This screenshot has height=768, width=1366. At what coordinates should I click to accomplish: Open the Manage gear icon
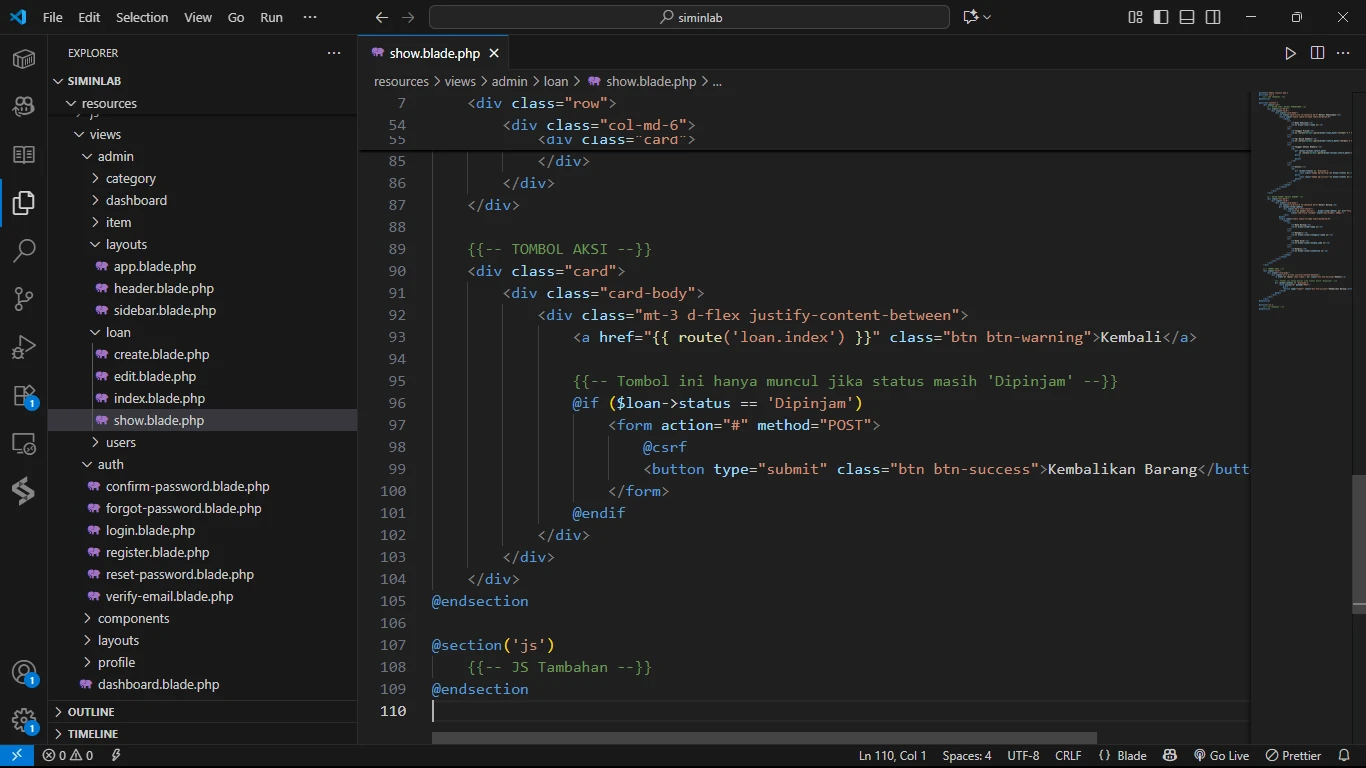(24, 720)
